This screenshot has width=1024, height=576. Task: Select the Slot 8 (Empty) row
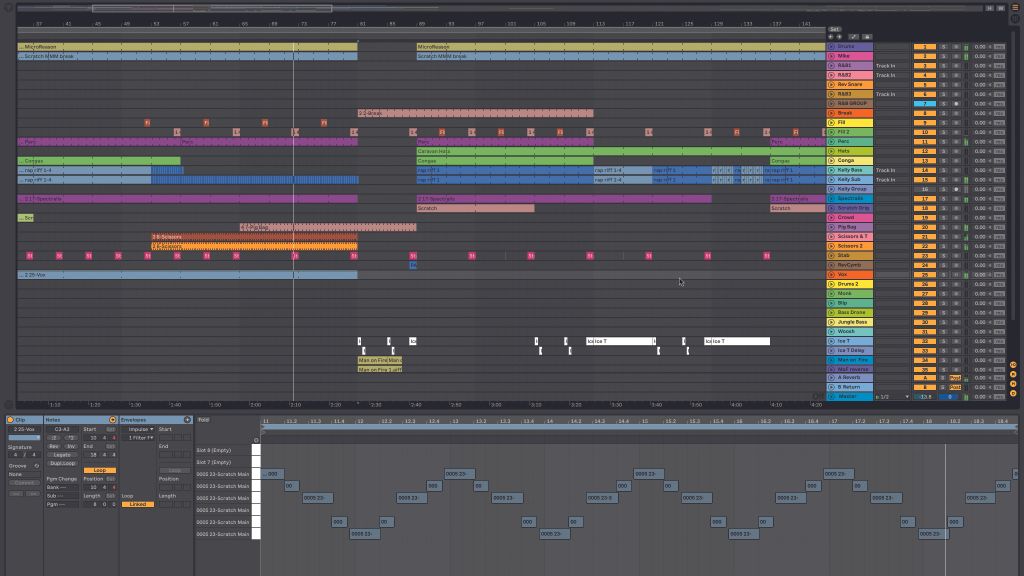[x=223, y=450]
